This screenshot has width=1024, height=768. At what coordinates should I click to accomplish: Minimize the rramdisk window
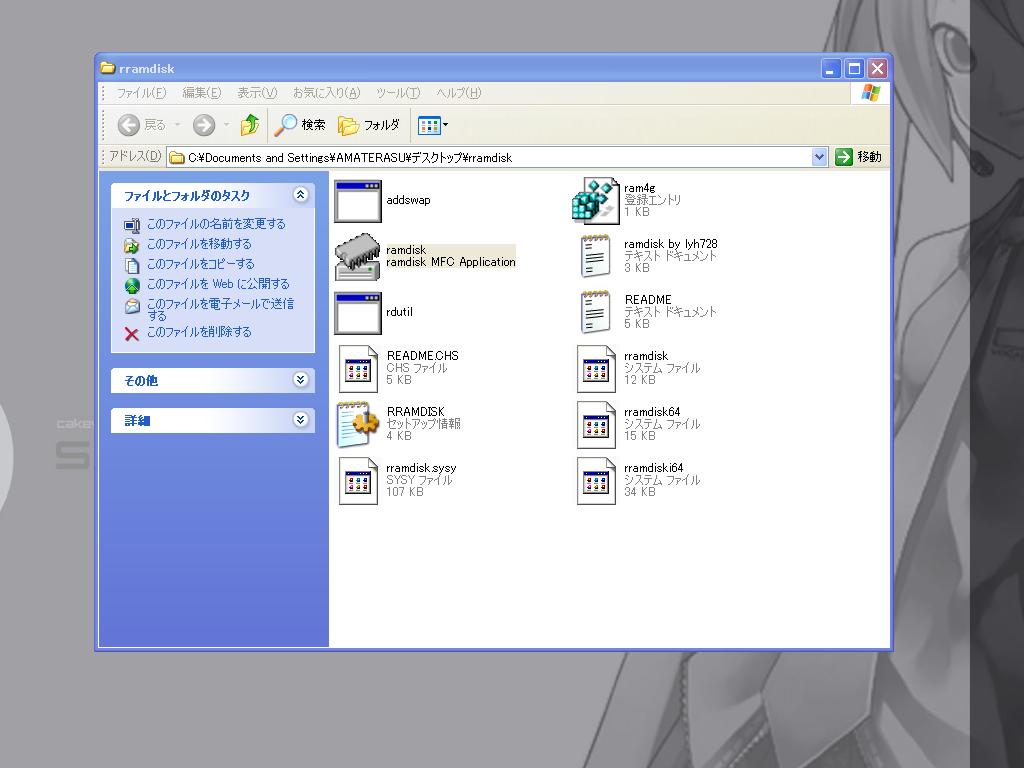pyautogui.click(x=830, y=68)
